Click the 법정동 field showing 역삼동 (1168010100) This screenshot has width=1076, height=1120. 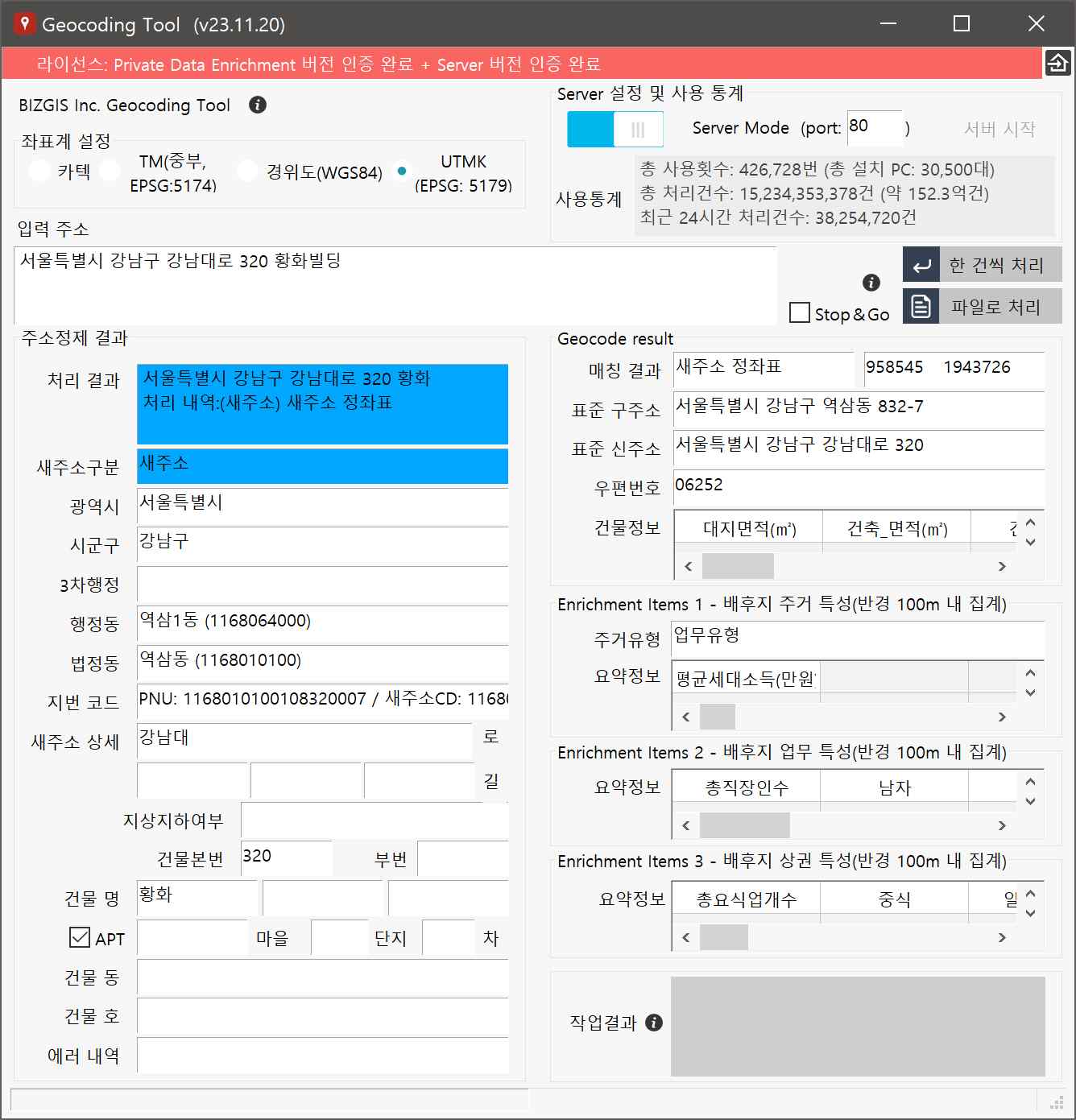(x=322, y=663)
